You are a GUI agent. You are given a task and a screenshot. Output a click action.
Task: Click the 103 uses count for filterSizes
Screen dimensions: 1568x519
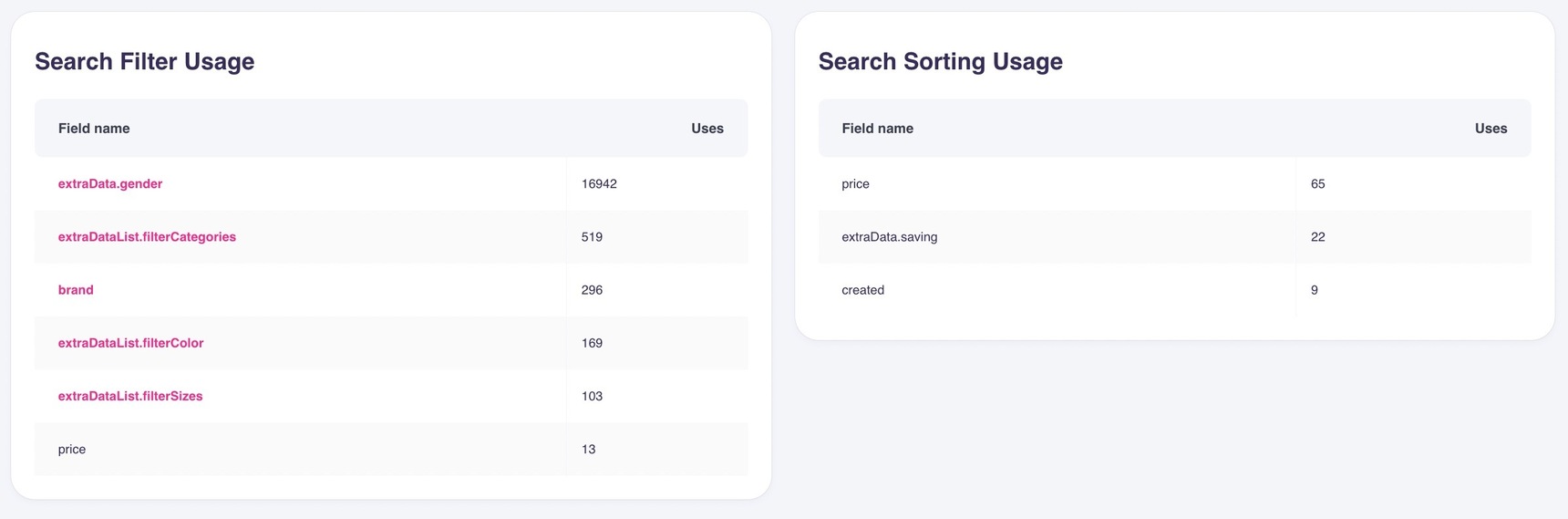click(x=592, y=396)
